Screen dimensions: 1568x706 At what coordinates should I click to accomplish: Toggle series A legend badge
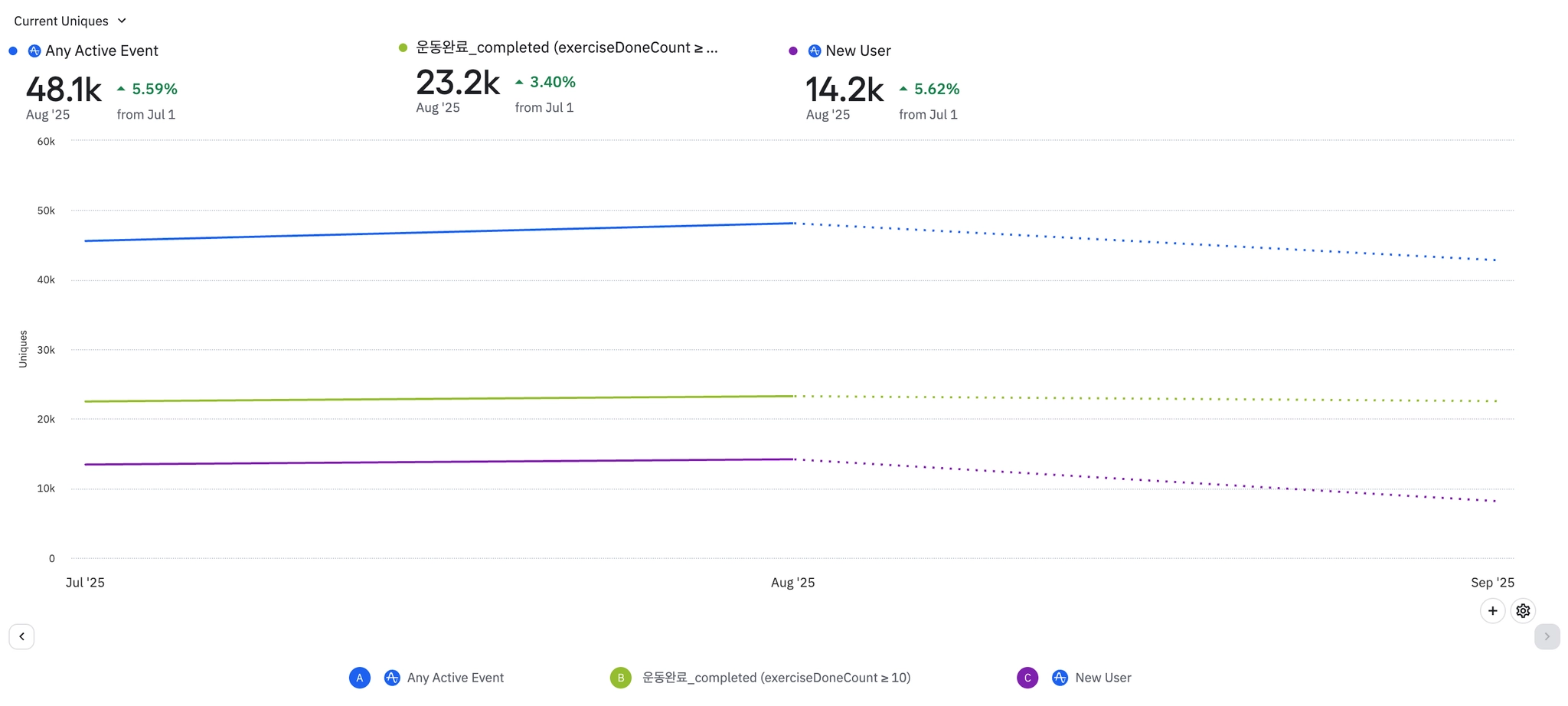[360, 678]
